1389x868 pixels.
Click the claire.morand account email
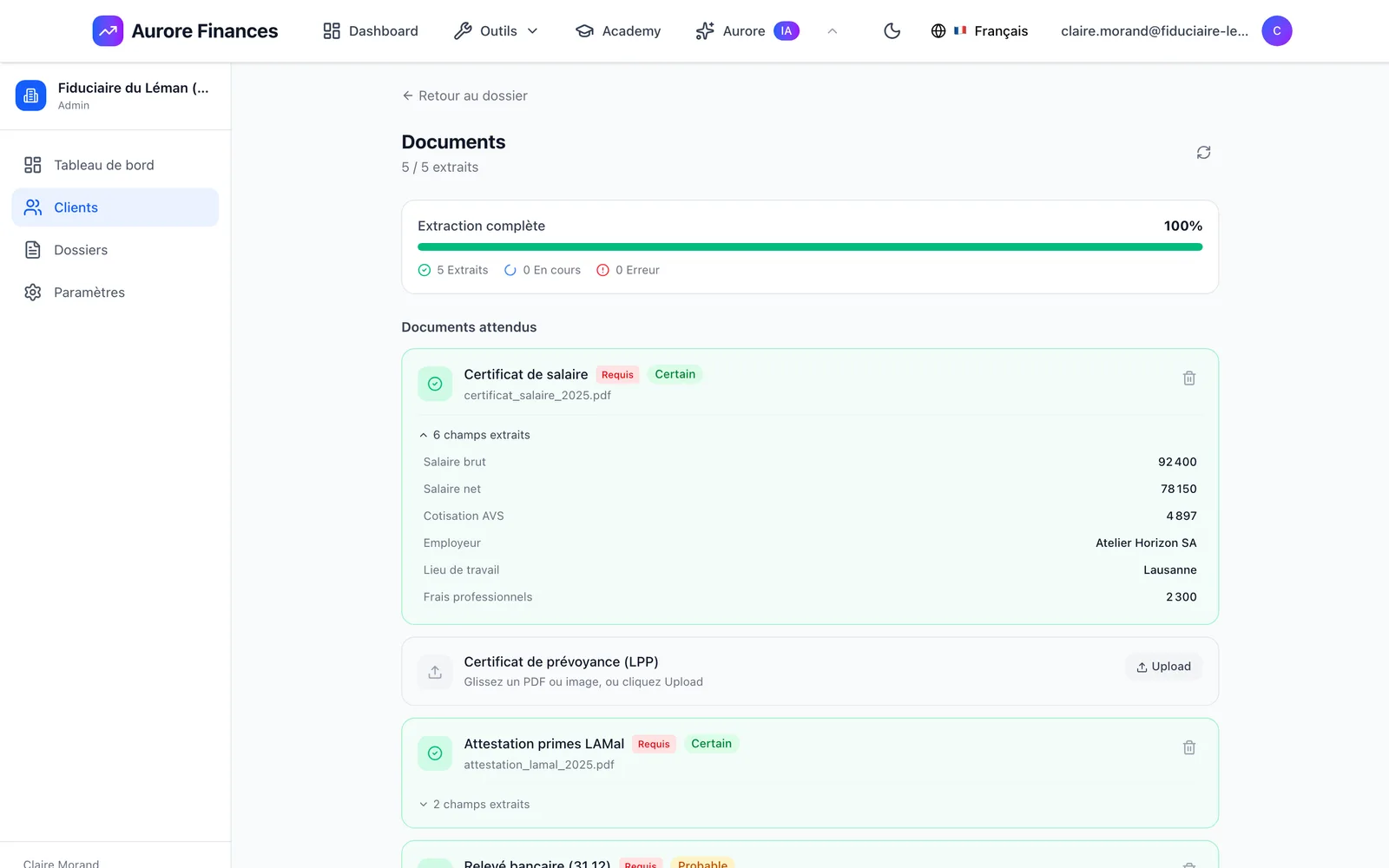point(1155,31)
